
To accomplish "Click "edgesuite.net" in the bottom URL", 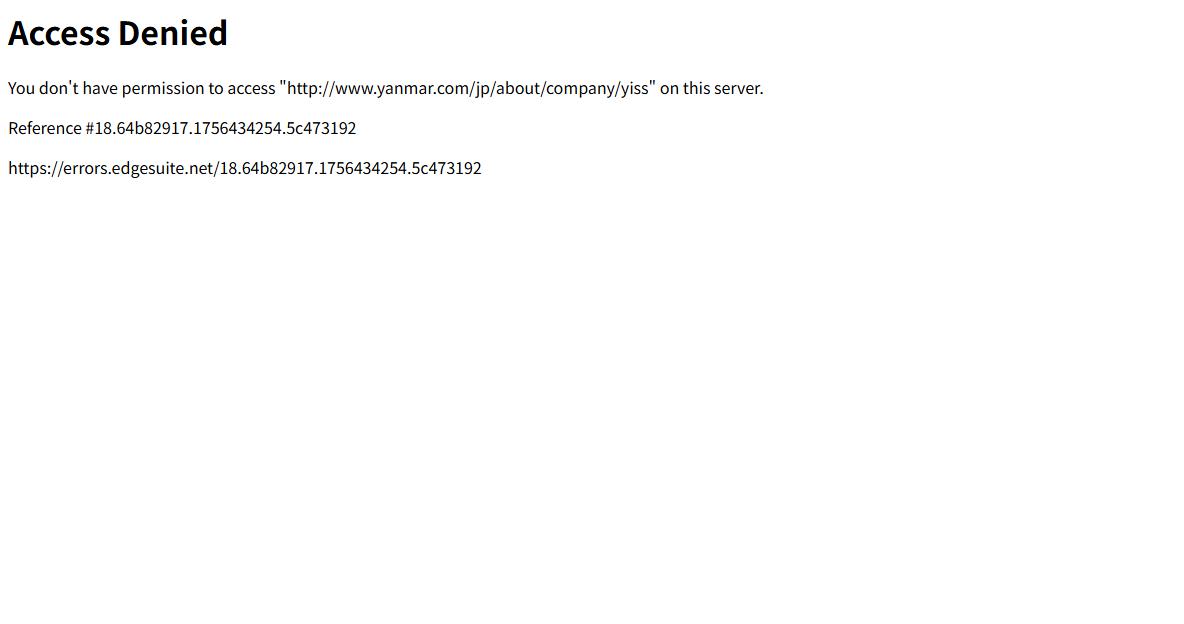I will [162, 168].
